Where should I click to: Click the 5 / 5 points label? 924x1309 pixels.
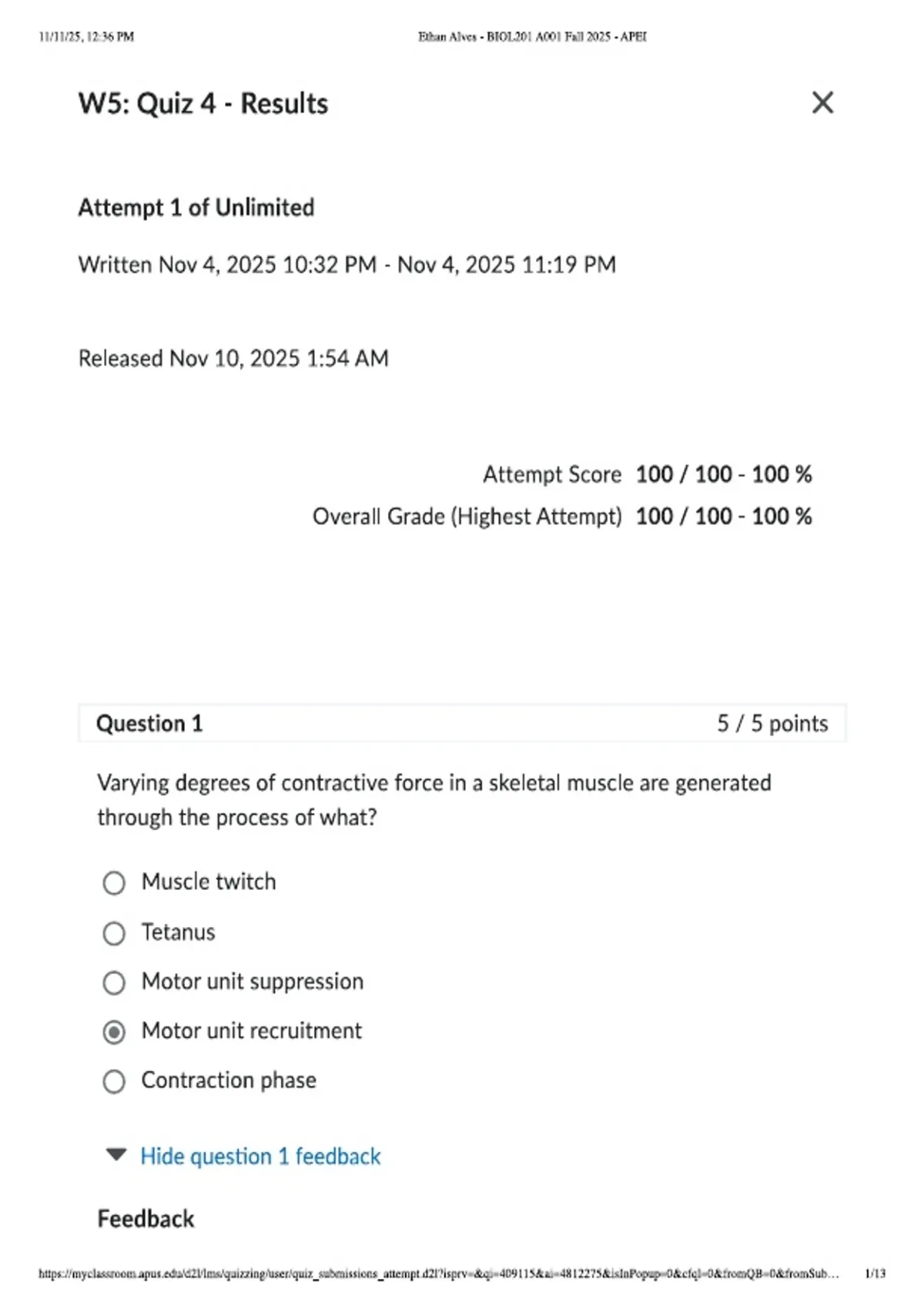(x=772, y=723)
